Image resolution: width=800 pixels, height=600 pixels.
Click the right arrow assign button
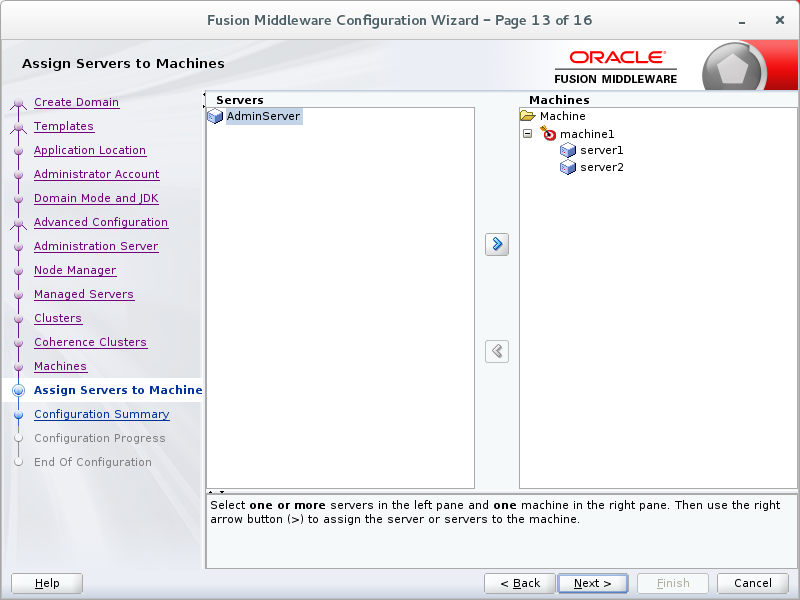tap(496, 244)
